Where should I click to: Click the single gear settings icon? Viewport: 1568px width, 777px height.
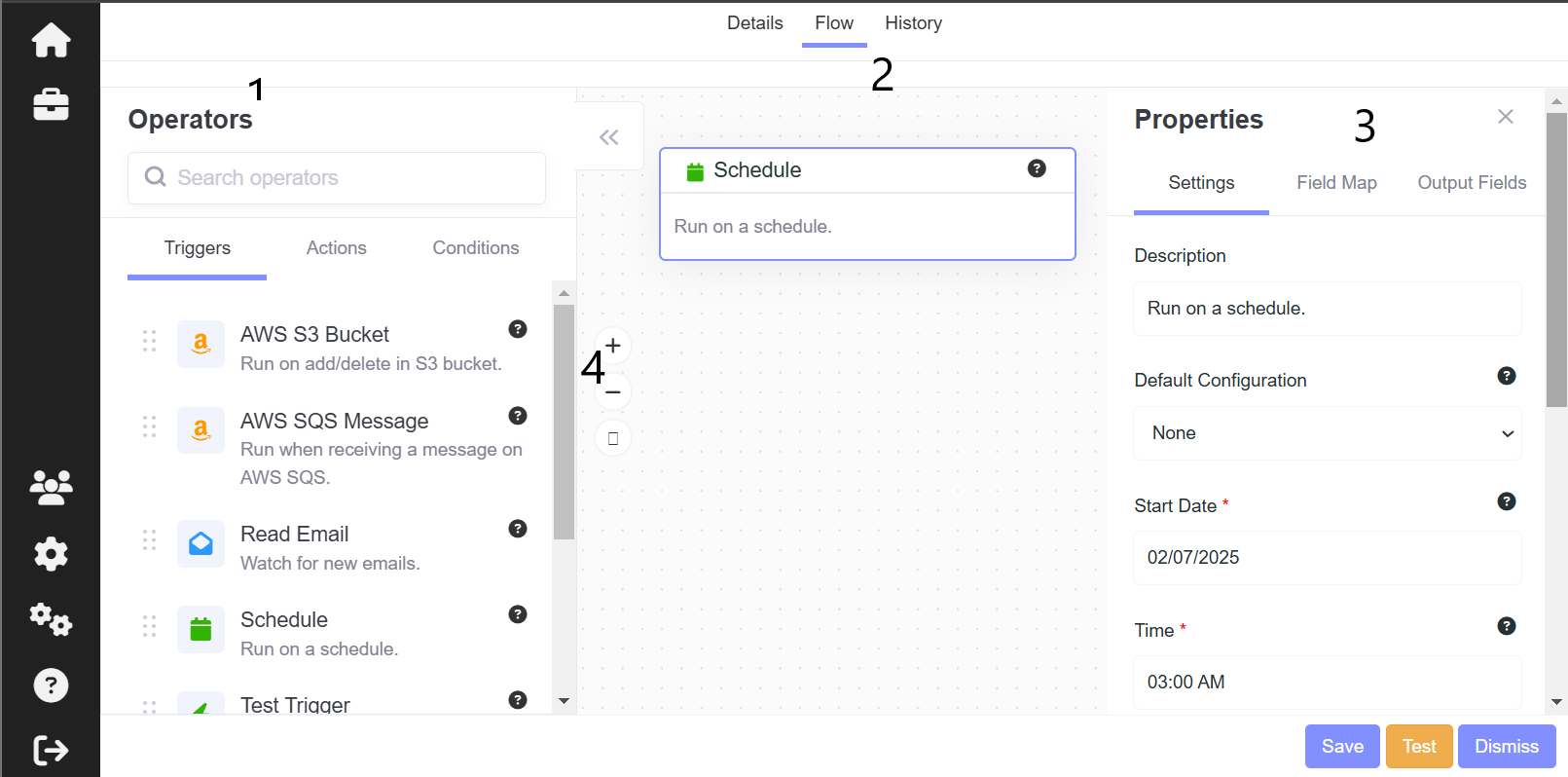(51, 554)
